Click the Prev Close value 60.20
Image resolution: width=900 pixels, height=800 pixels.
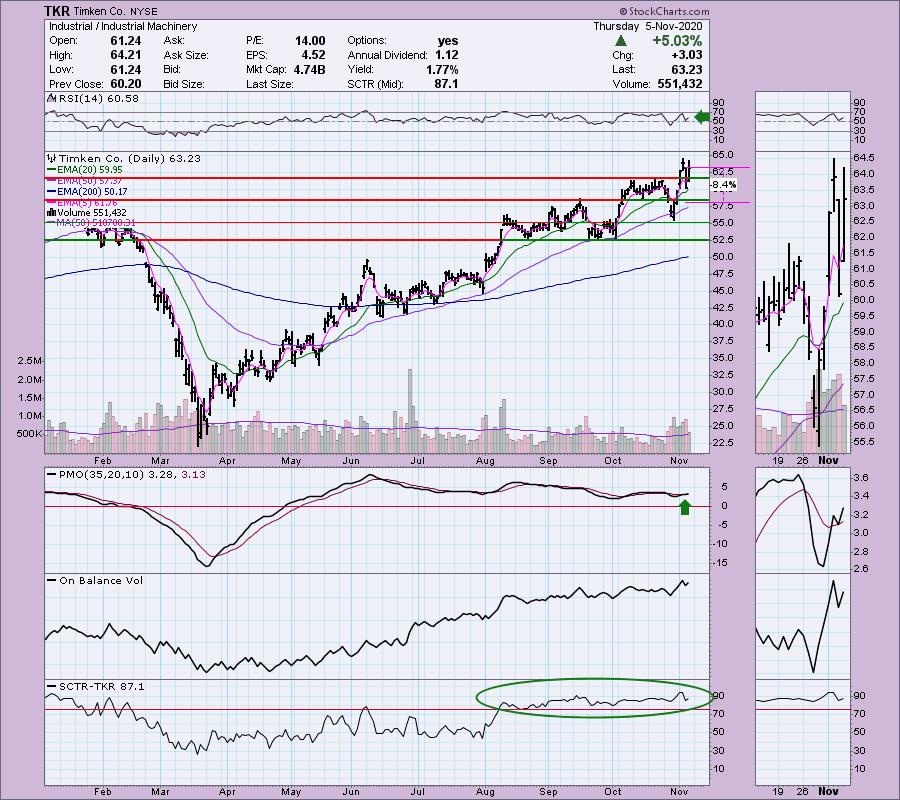(x=126, y=84)
